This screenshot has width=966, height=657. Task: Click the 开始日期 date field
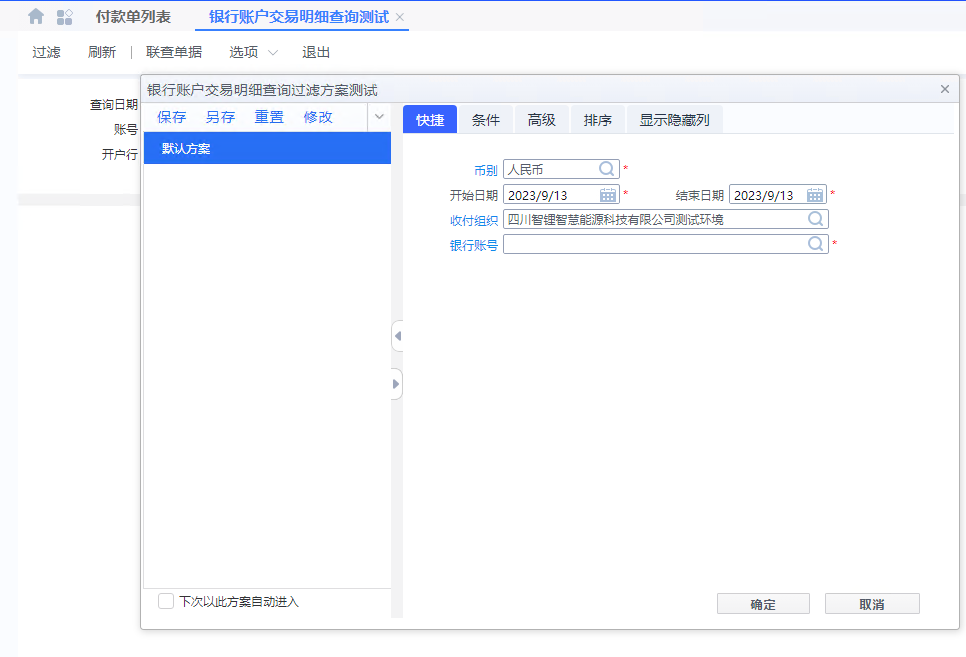(x=561, y=195)
